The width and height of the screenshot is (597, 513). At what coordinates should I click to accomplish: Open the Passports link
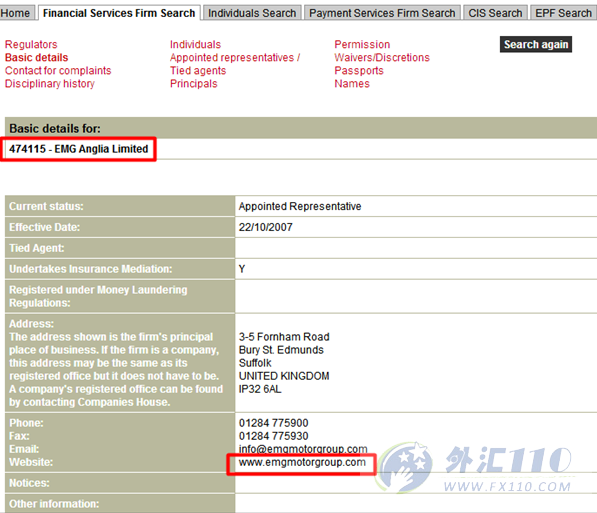pos(359,70)
